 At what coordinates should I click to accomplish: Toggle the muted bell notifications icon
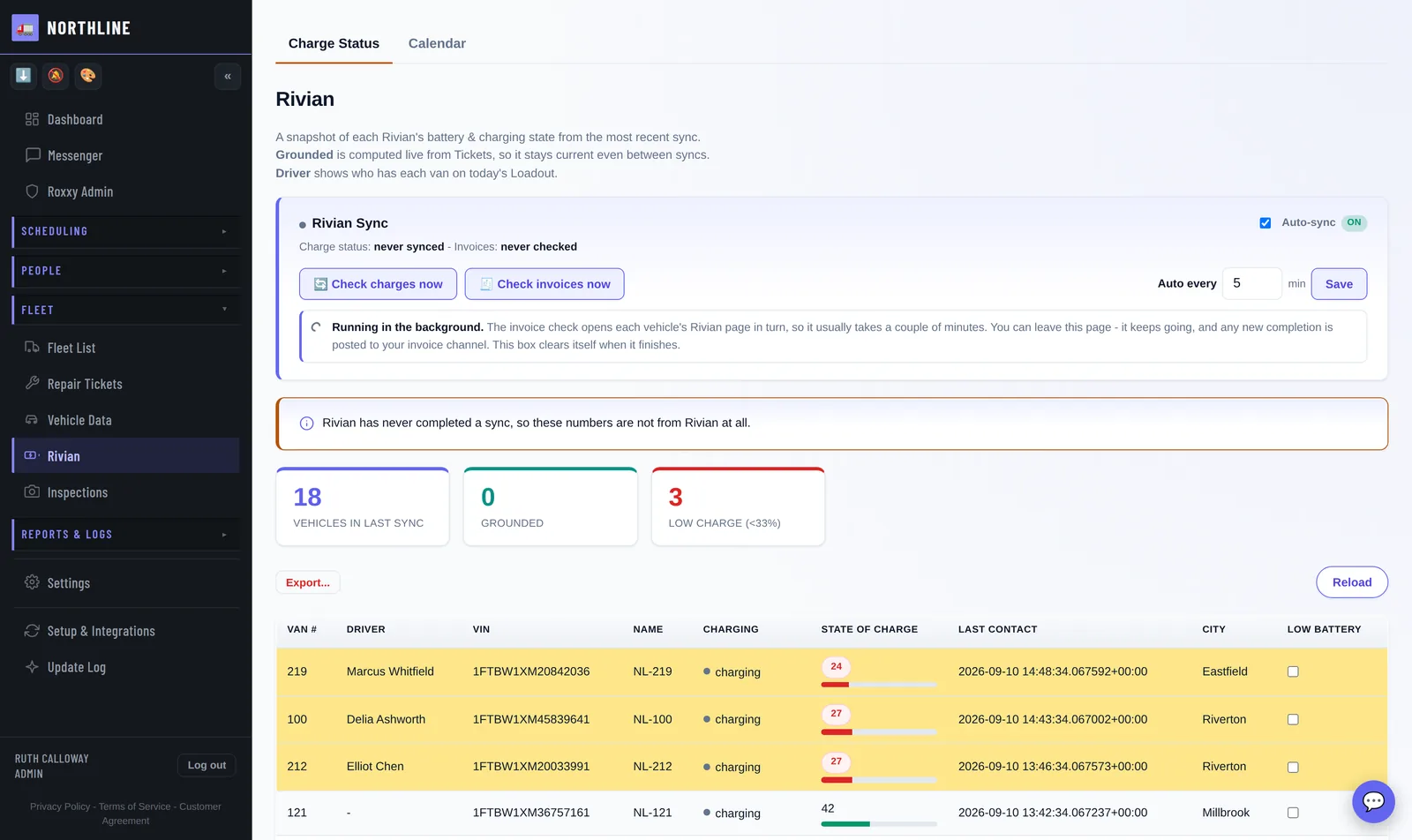tap(56, 76)
